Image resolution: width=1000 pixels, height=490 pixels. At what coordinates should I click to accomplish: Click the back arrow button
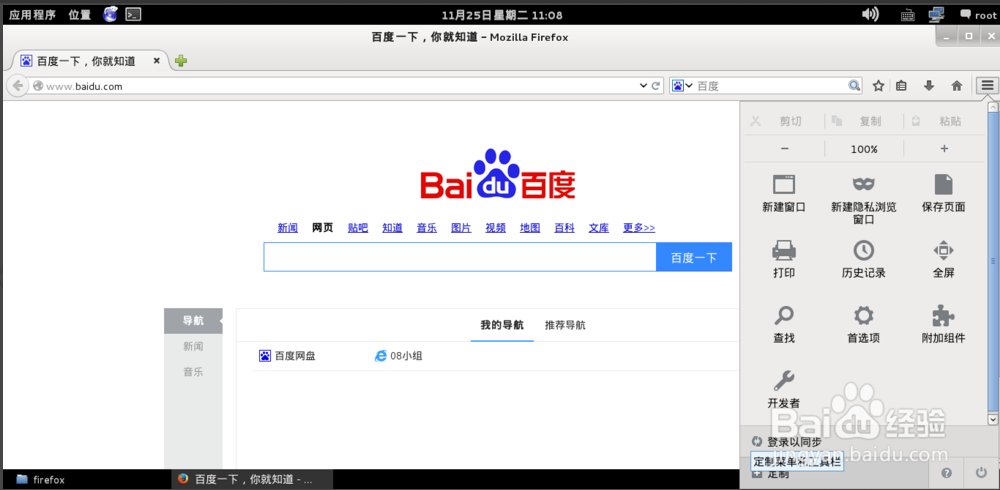pos(17,85)
